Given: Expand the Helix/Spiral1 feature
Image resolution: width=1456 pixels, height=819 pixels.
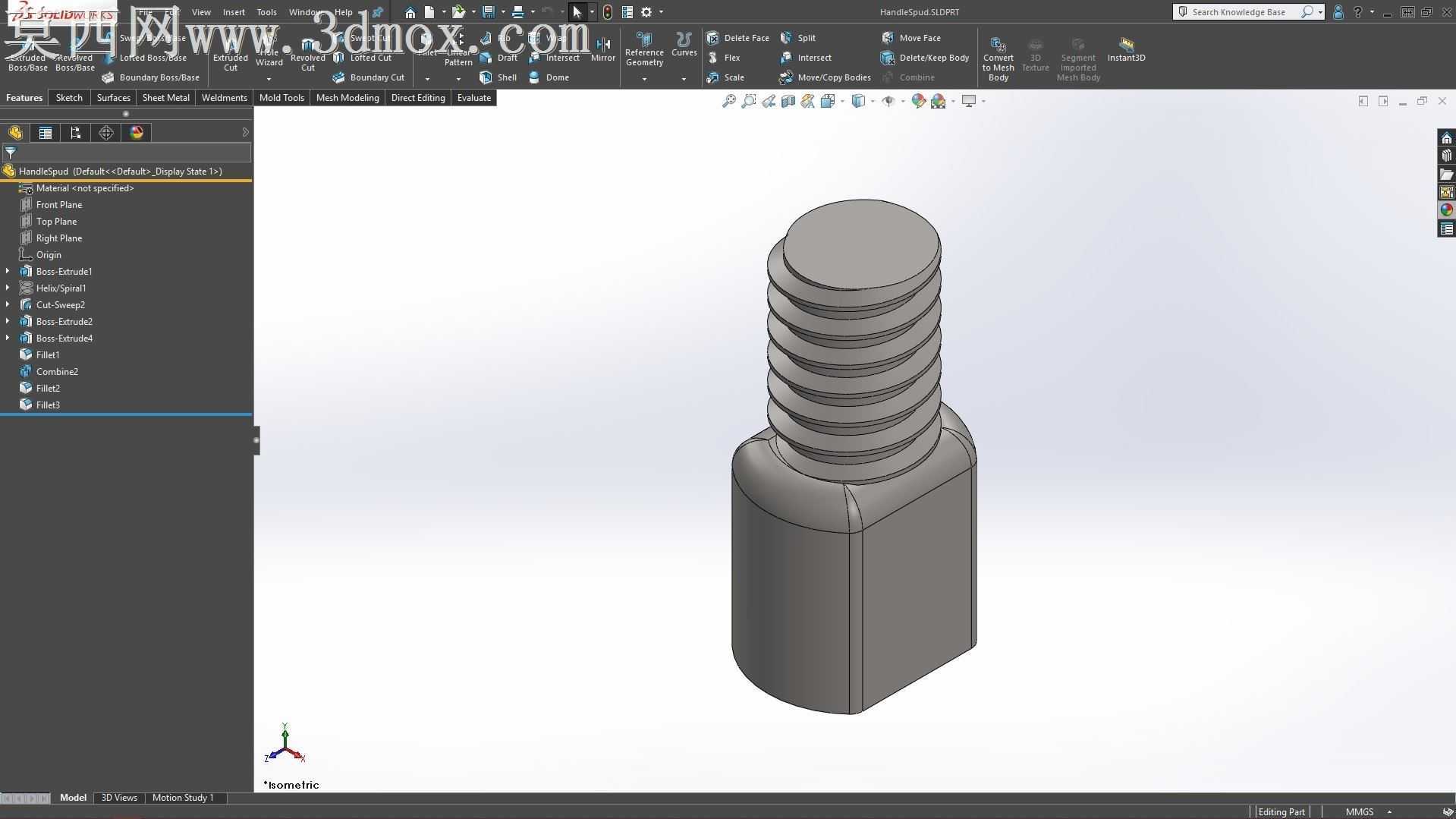Looking at the screenshot, I should click(8, 288).
